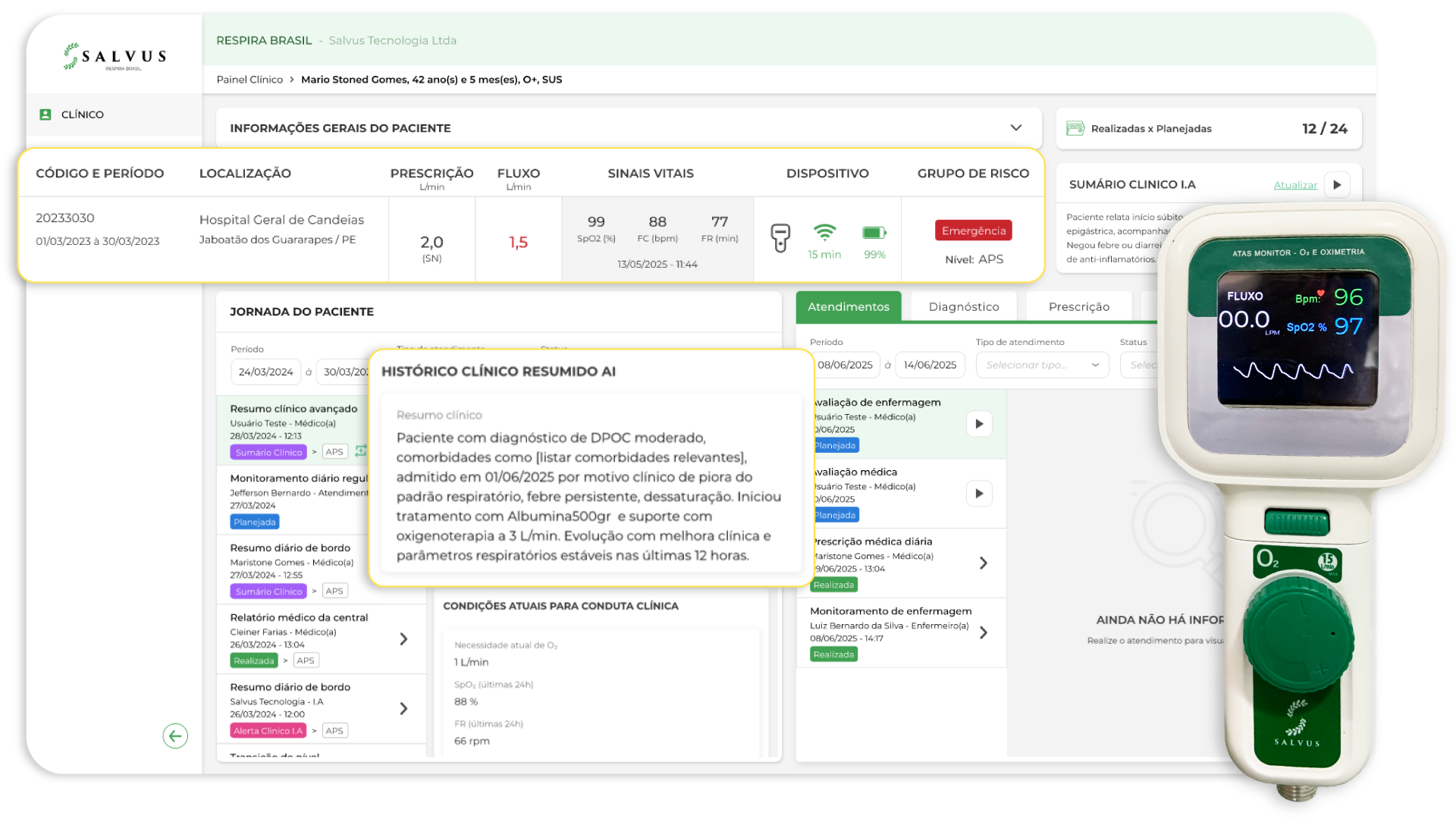This screenshot has width=1456, height=819.
Task: Open the Status dropdown in Atendimentos
Action: pos(1140,365)
